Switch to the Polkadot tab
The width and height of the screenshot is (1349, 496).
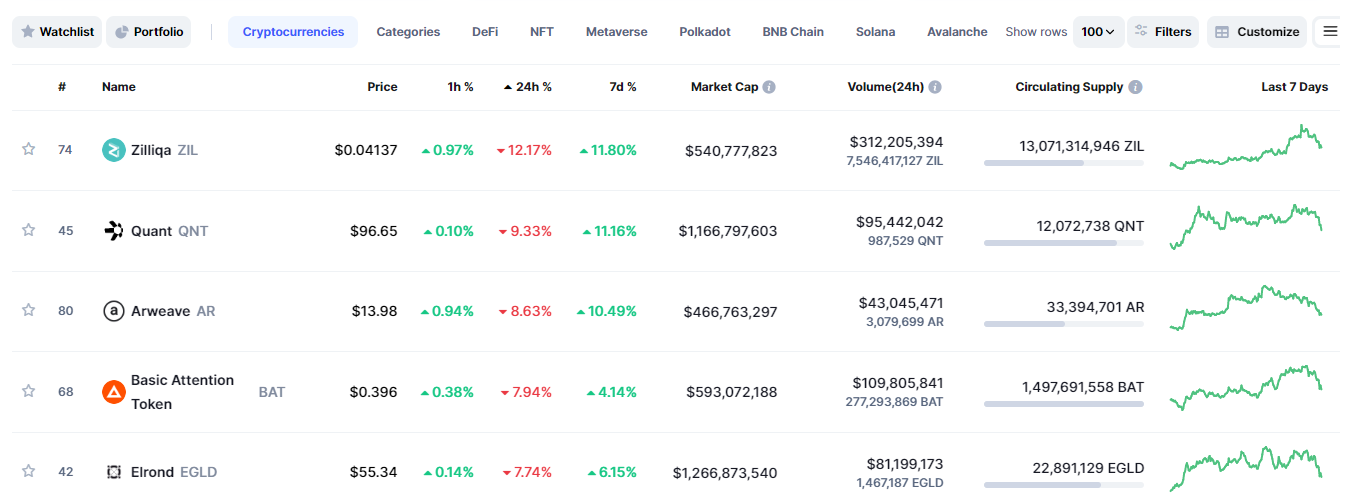(705, 32)
